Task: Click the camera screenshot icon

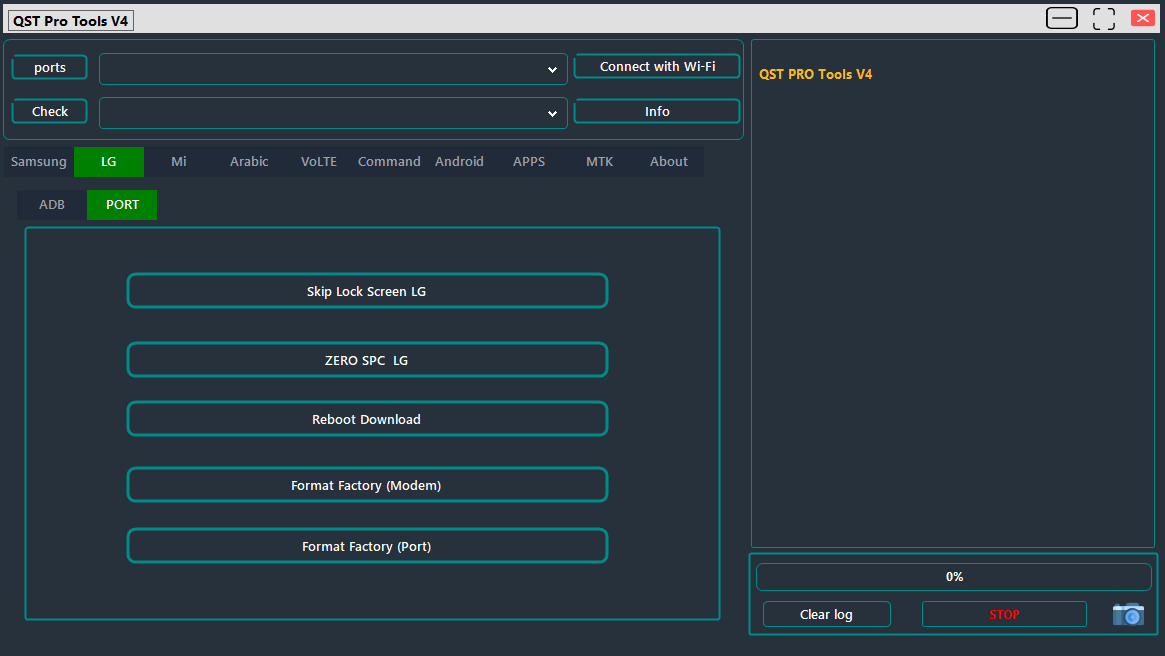Action: 1128,614
